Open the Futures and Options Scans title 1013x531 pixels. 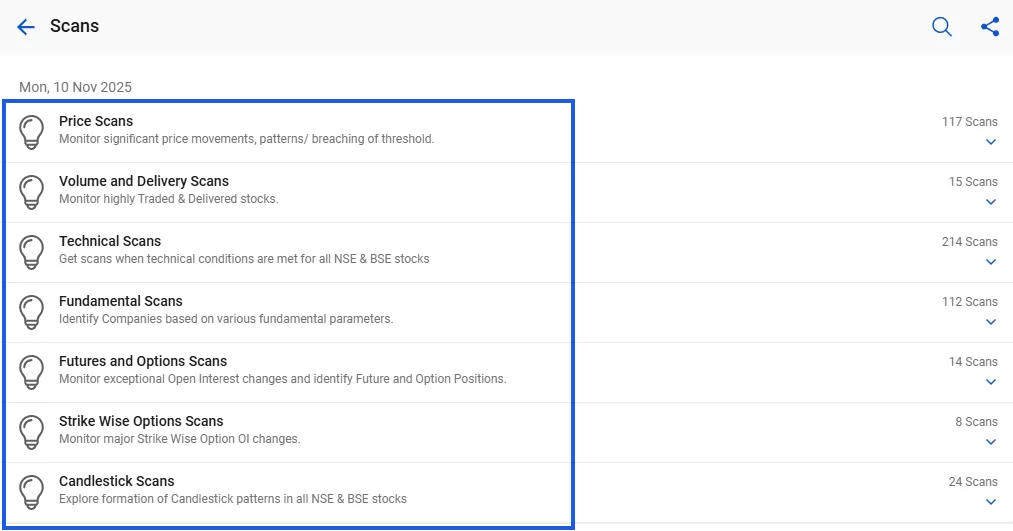pyautogui.click(x=143, y=361)
